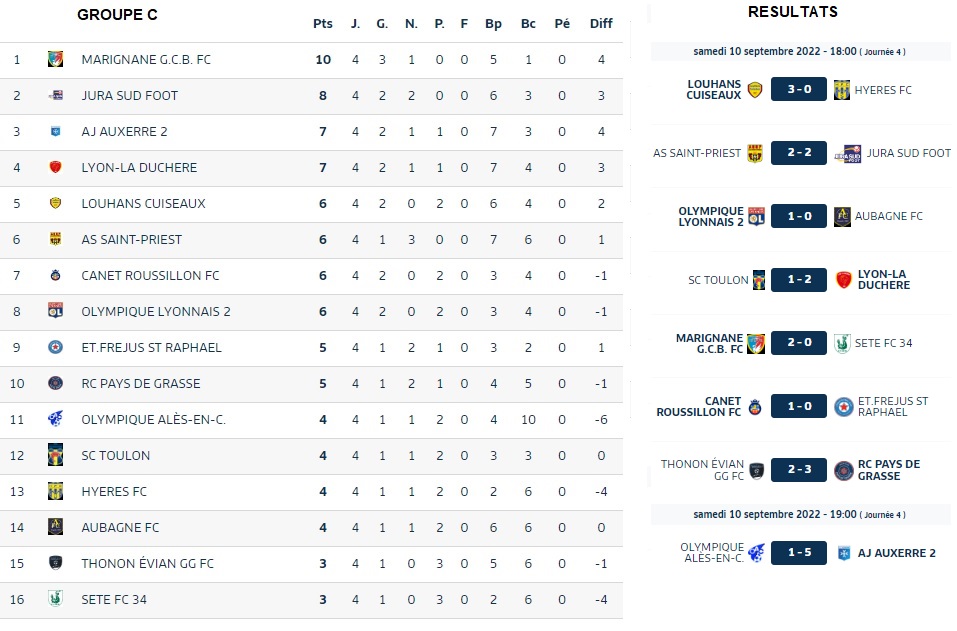This screenshot has width=957, height=631.
Task: Click the Marignane G.C.B. FC crest in standings
Action: point(56,60)
